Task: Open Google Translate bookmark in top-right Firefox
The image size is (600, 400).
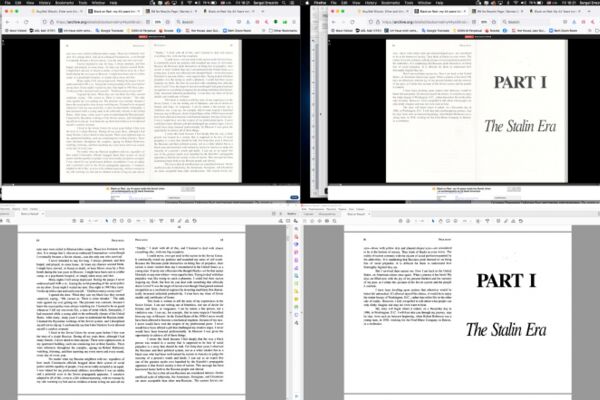Action: pyautogui.click(x=437, y=30)
